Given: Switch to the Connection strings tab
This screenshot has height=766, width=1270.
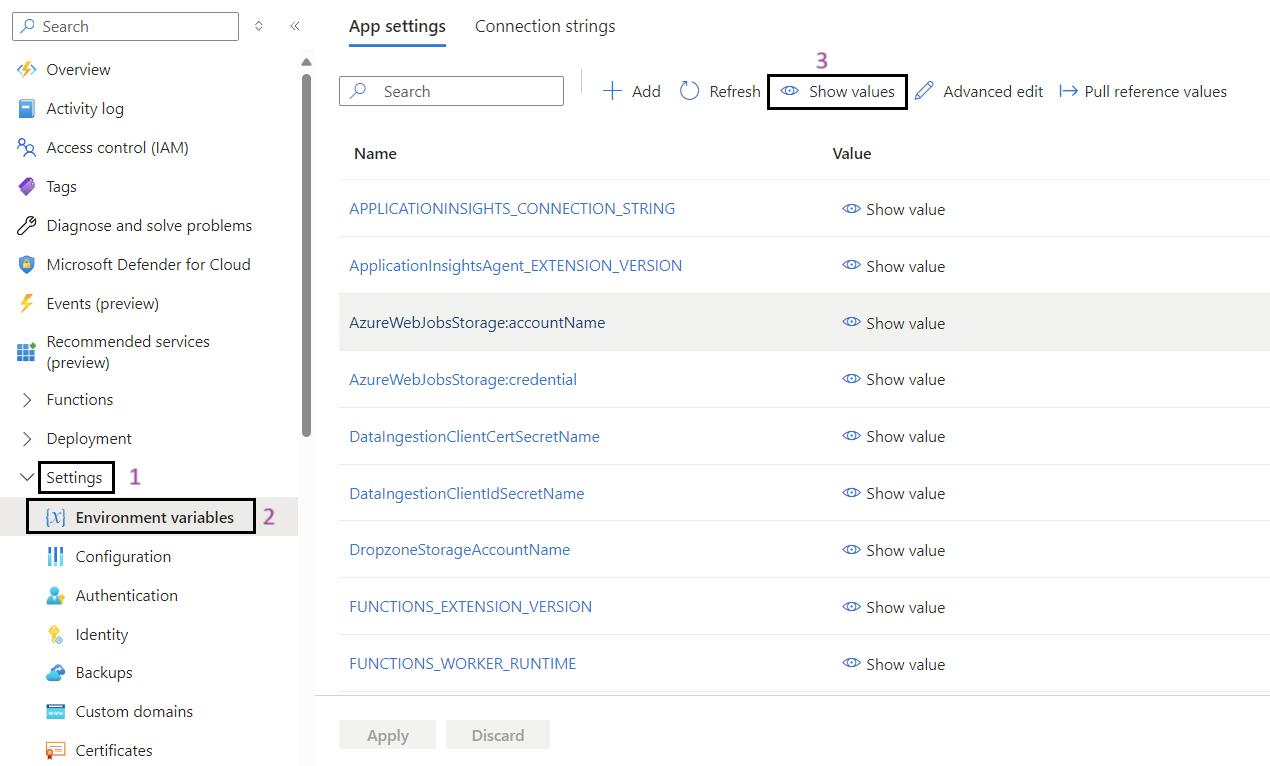Looking at the screenshot, I should pos(545,26).
